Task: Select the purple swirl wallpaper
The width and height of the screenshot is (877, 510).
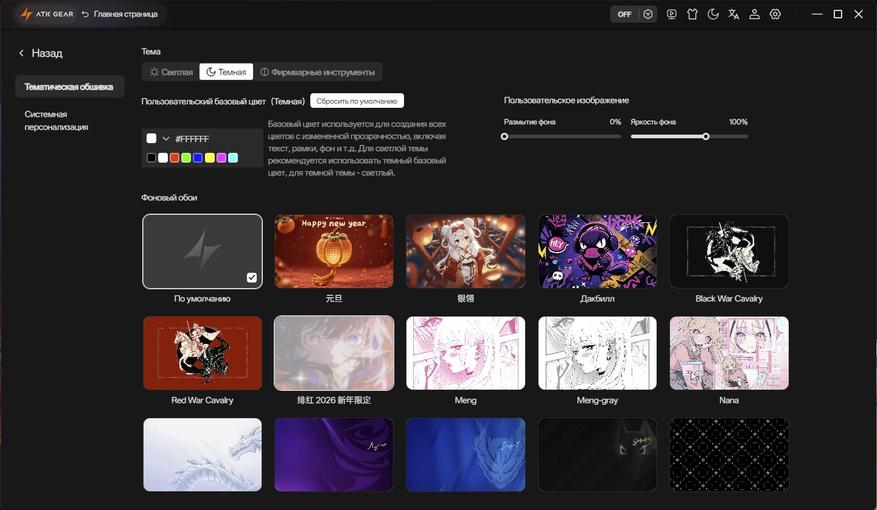Action: tap(334, 455)
